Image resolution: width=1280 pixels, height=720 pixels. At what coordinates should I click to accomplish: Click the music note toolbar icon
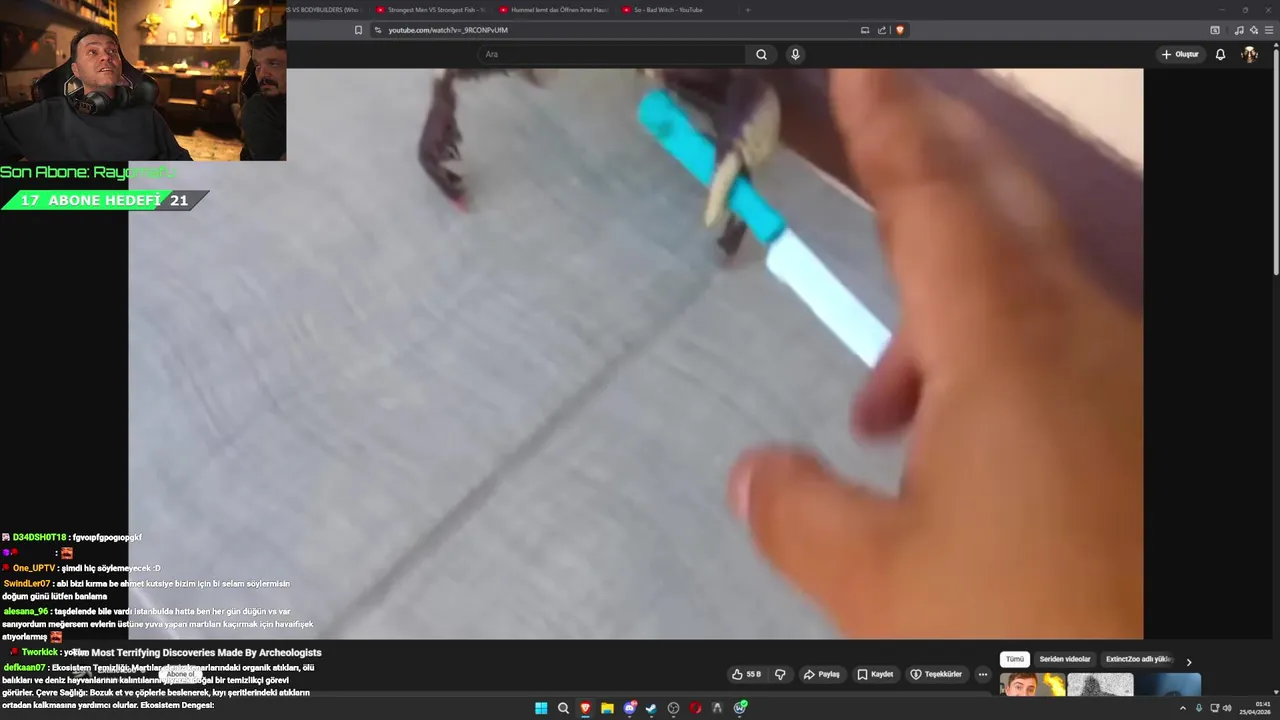(x=1239, y=30)
